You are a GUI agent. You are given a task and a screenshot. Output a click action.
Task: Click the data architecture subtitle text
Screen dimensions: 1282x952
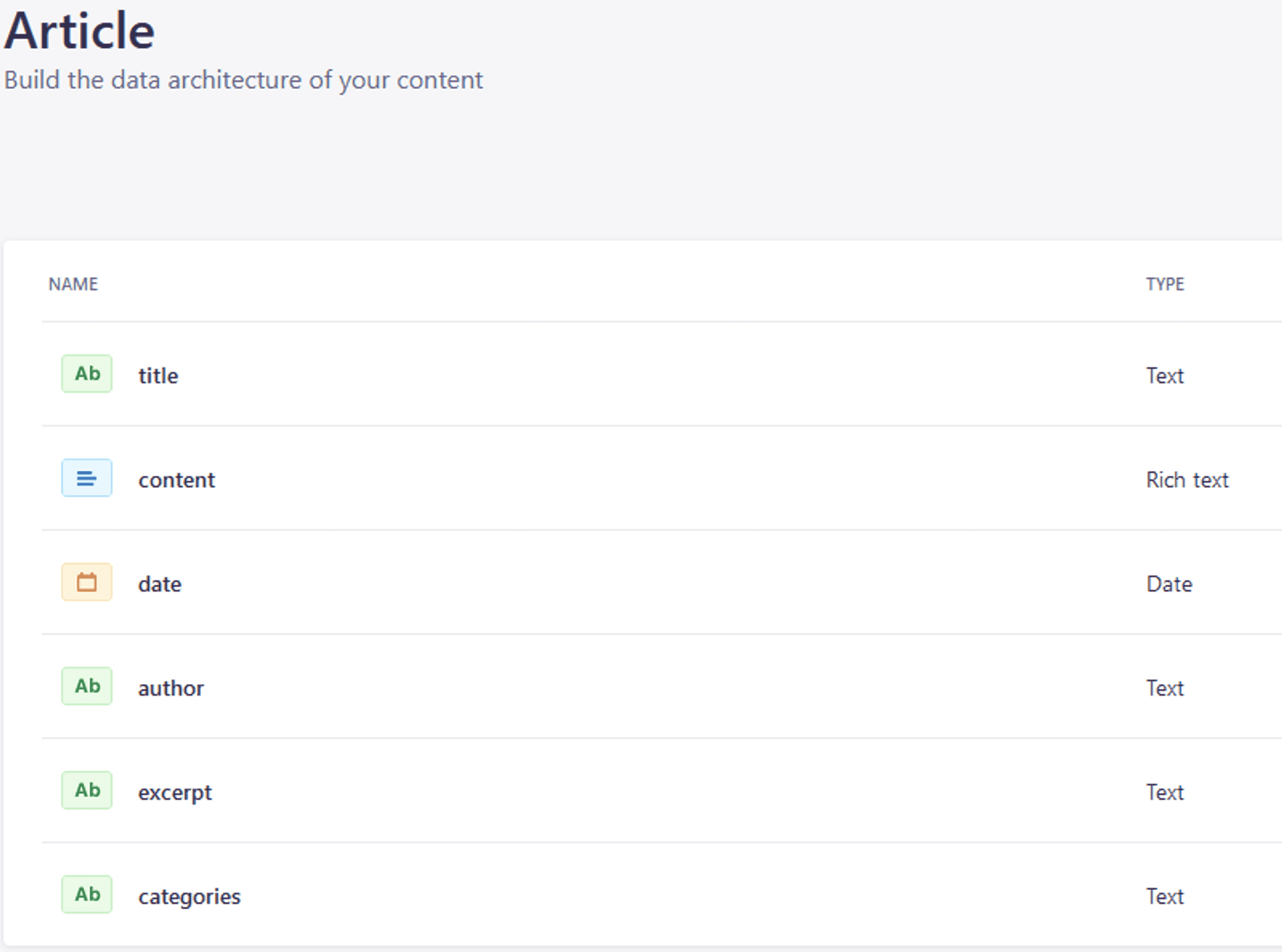coord(243,80)
